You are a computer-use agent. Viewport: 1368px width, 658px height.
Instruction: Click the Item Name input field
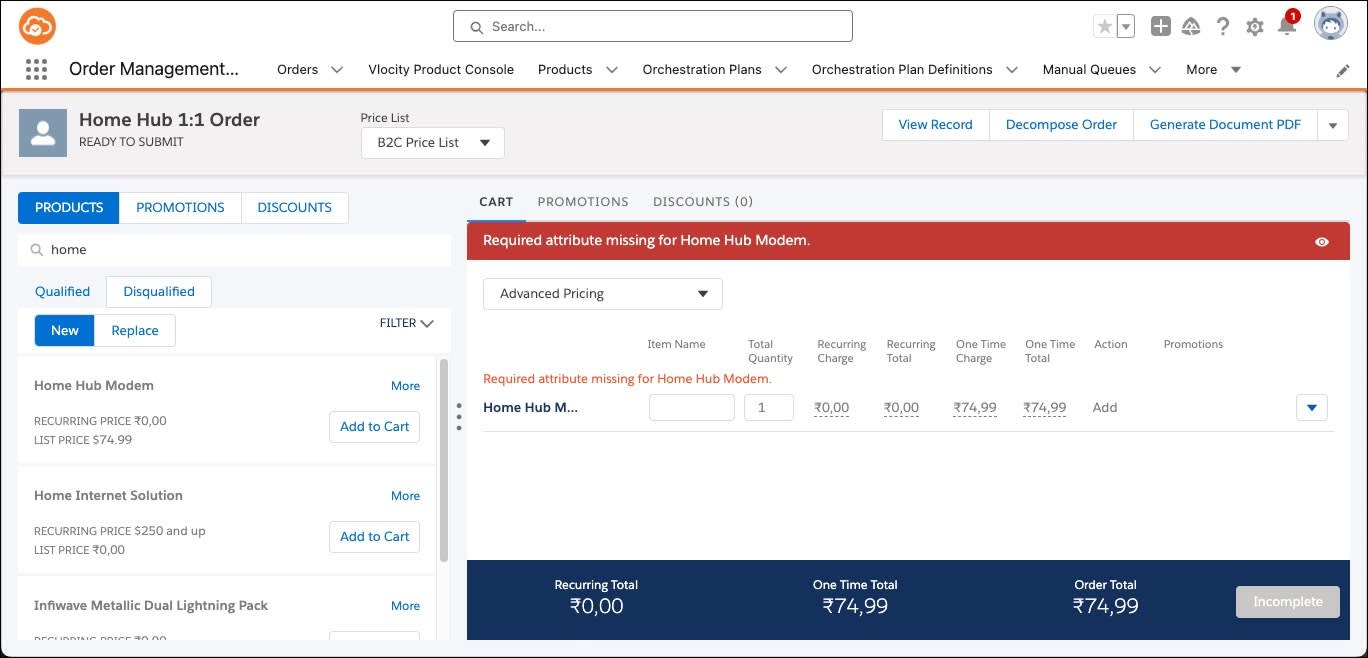pyautogui.click(x=692, y=408)
